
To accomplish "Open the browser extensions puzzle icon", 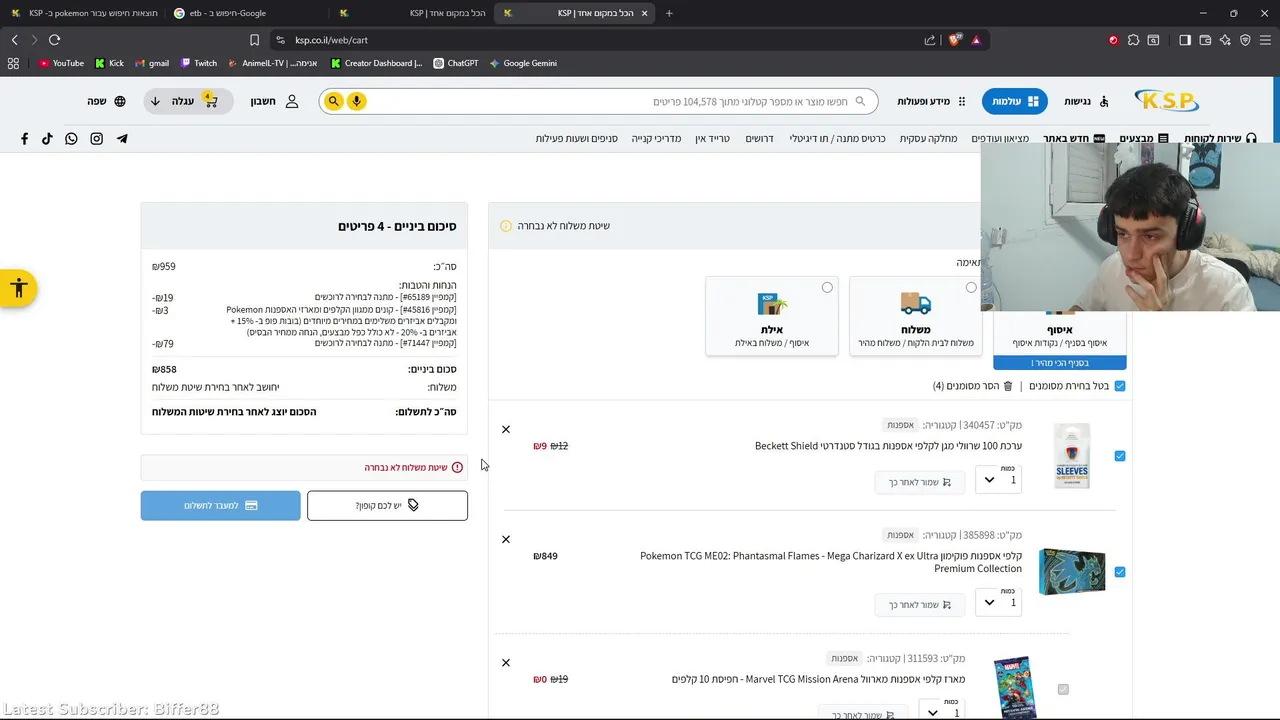I will coord(1133,40).
